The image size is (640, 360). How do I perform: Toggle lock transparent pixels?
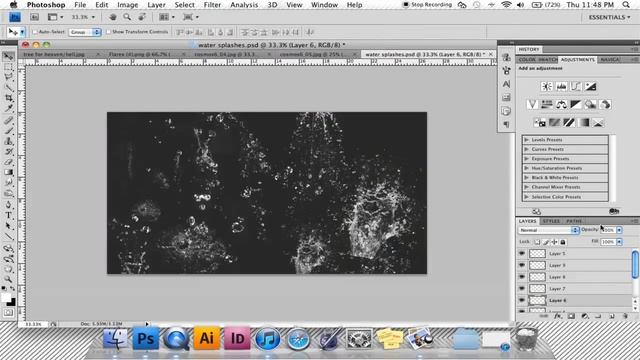coord(537,242)
